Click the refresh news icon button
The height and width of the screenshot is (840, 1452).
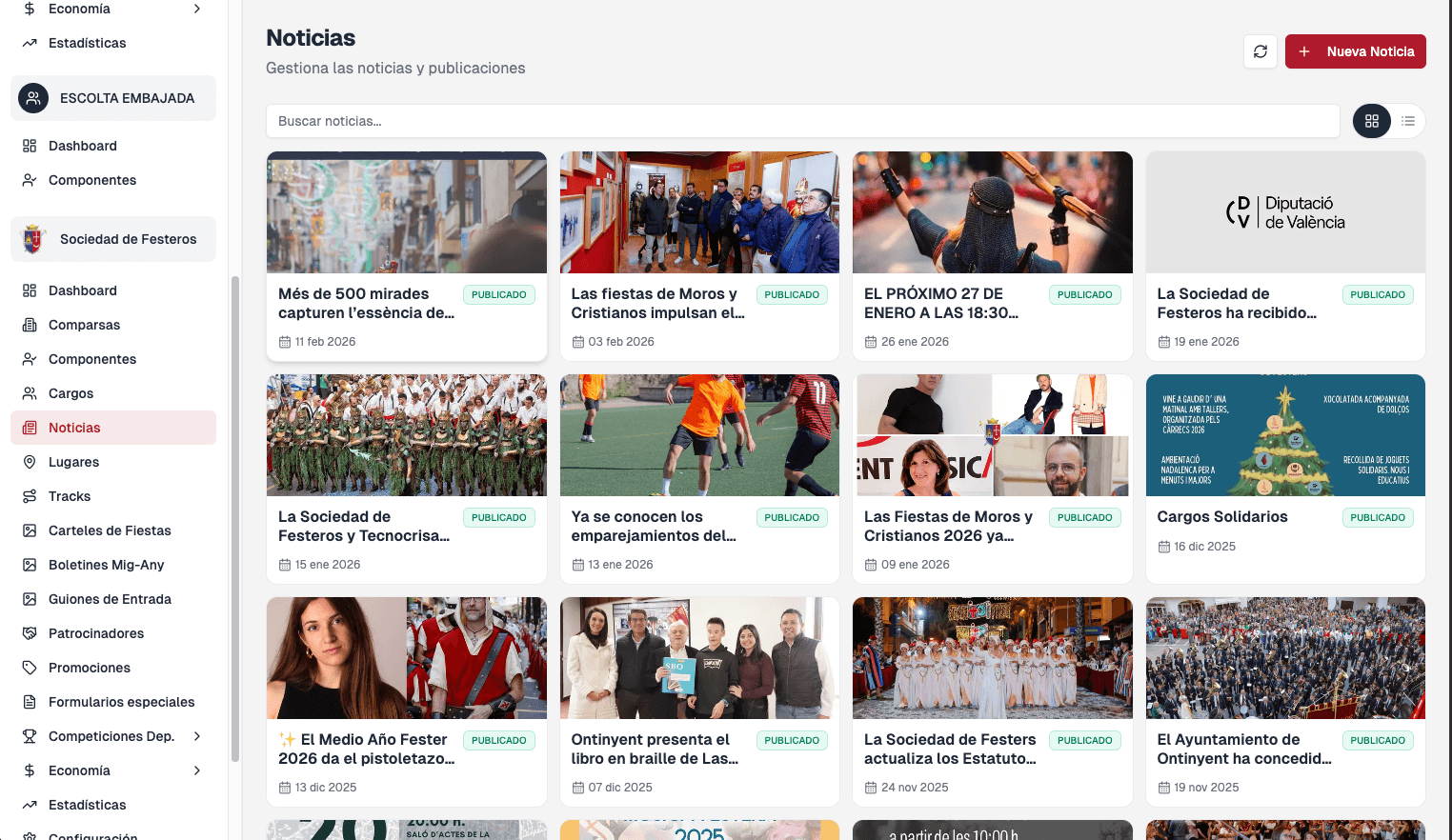tap(1260, 51)
